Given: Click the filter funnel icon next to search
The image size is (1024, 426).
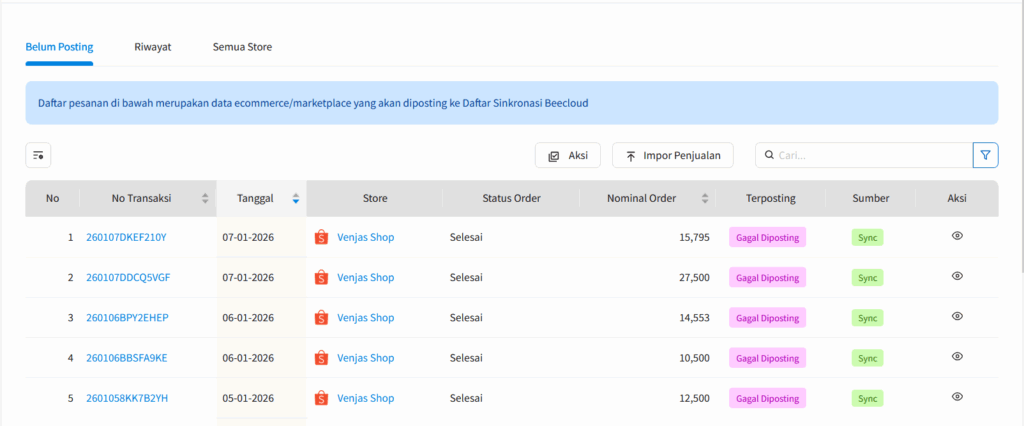Looking at the screenshot, I should (x=985, y=156).
